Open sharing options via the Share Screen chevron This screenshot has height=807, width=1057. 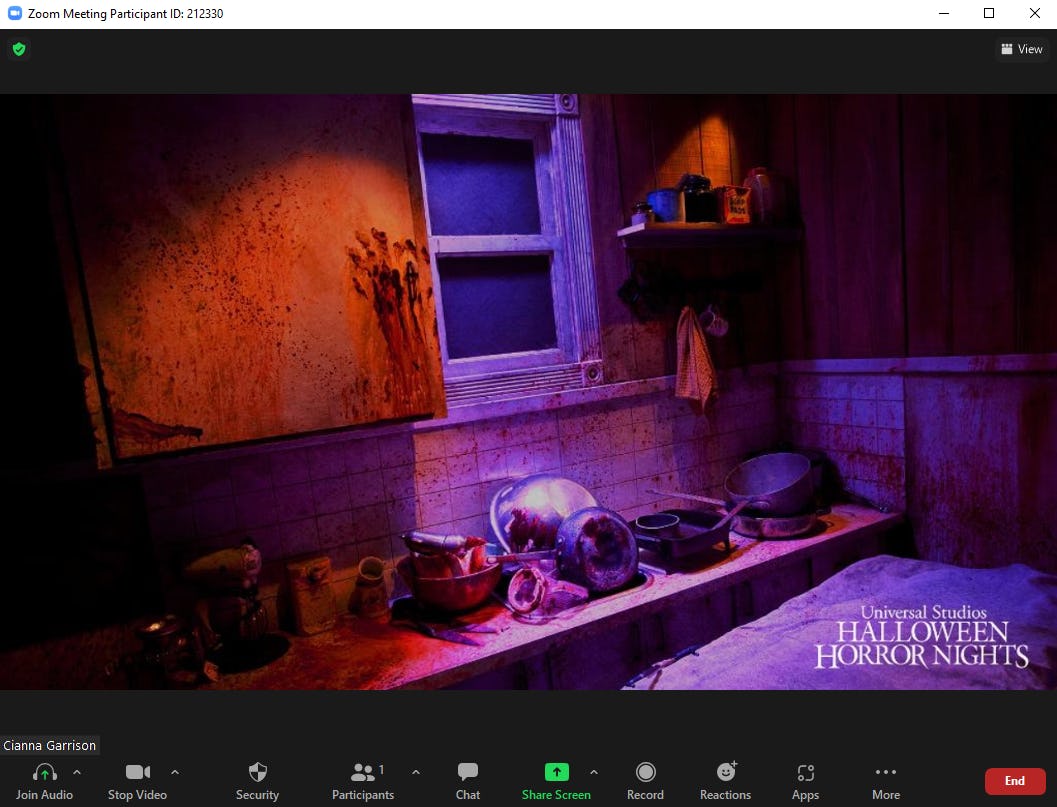[x=595, y=771]
